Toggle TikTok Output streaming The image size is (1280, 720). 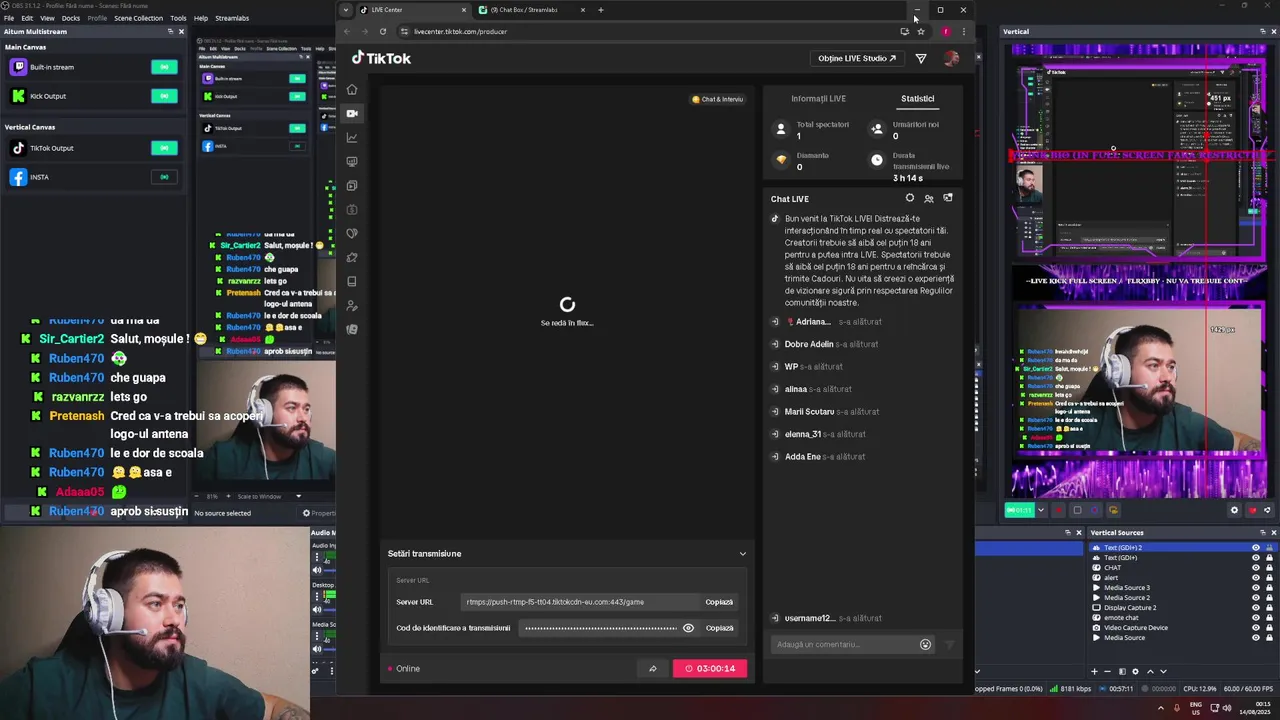pos(164,148)
